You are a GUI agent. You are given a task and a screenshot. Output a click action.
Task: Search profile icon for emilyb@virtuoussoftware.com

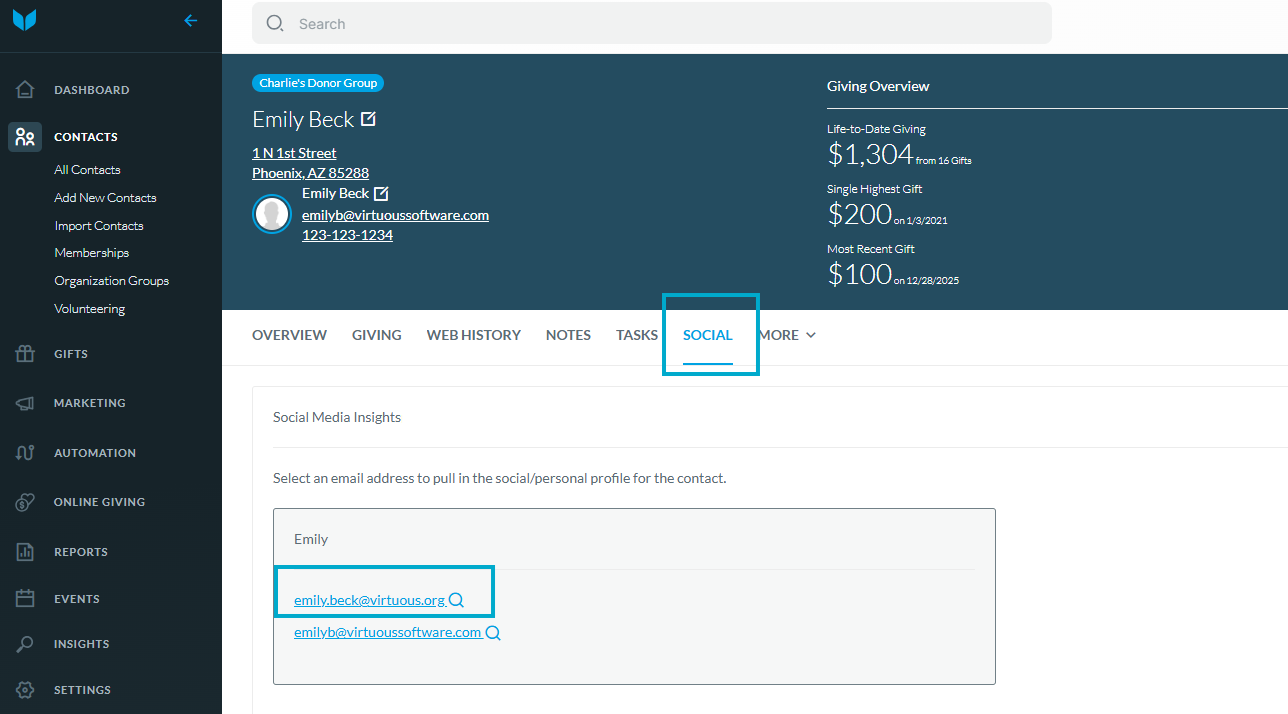[493, 632]
